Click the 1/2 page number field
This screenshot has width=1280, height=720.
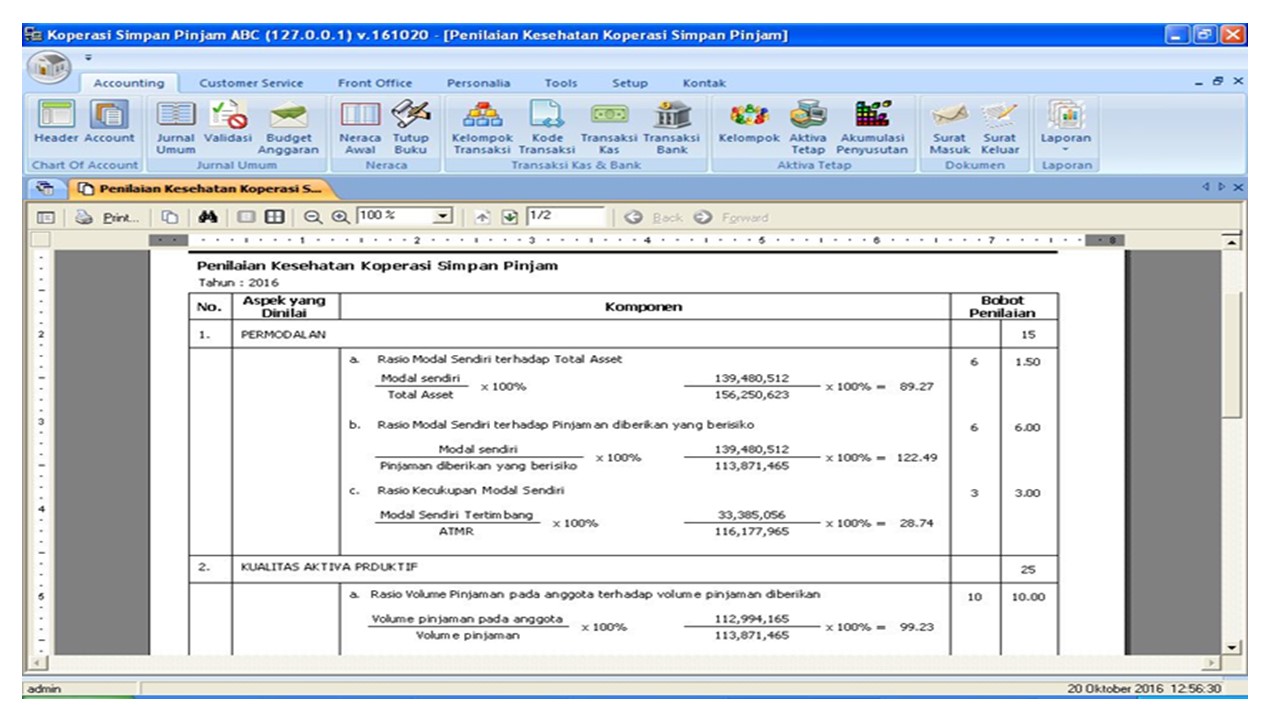[x=566, y=217]
